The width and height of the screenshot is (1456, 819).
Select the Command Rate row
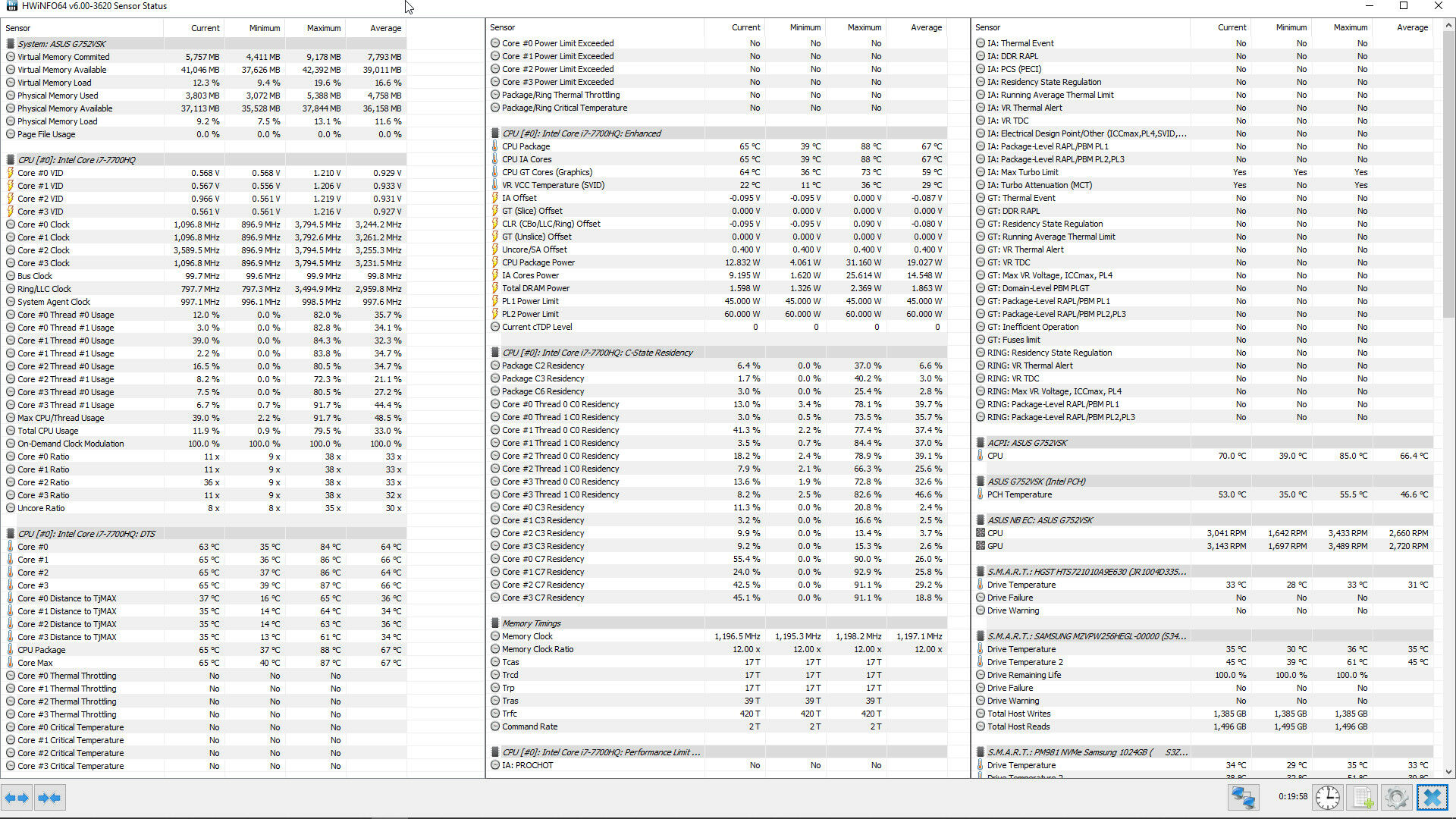coord(717,726)
